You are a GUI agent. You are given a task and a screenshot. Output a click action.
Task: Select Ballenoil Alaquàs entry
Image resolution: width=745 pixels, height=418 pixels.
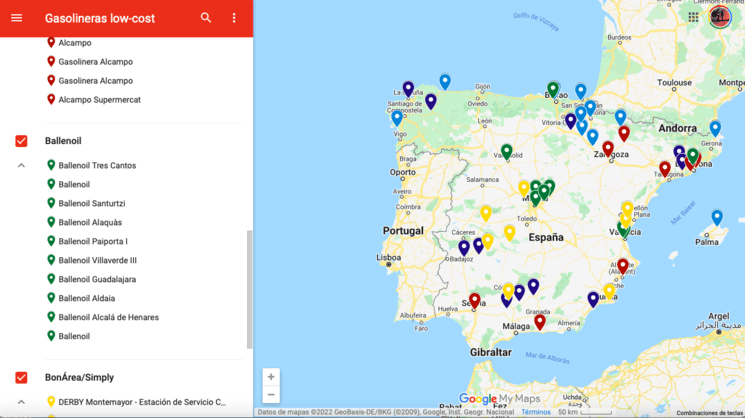click(x=90, y=222)
